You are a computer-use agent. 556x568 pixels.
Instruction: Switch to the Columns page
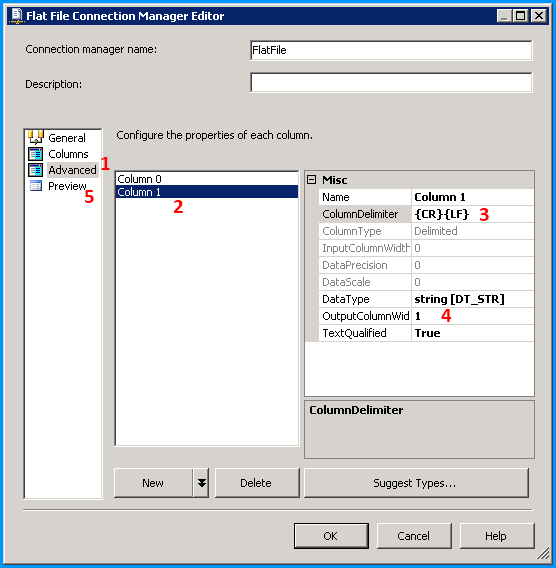(68, 154)
